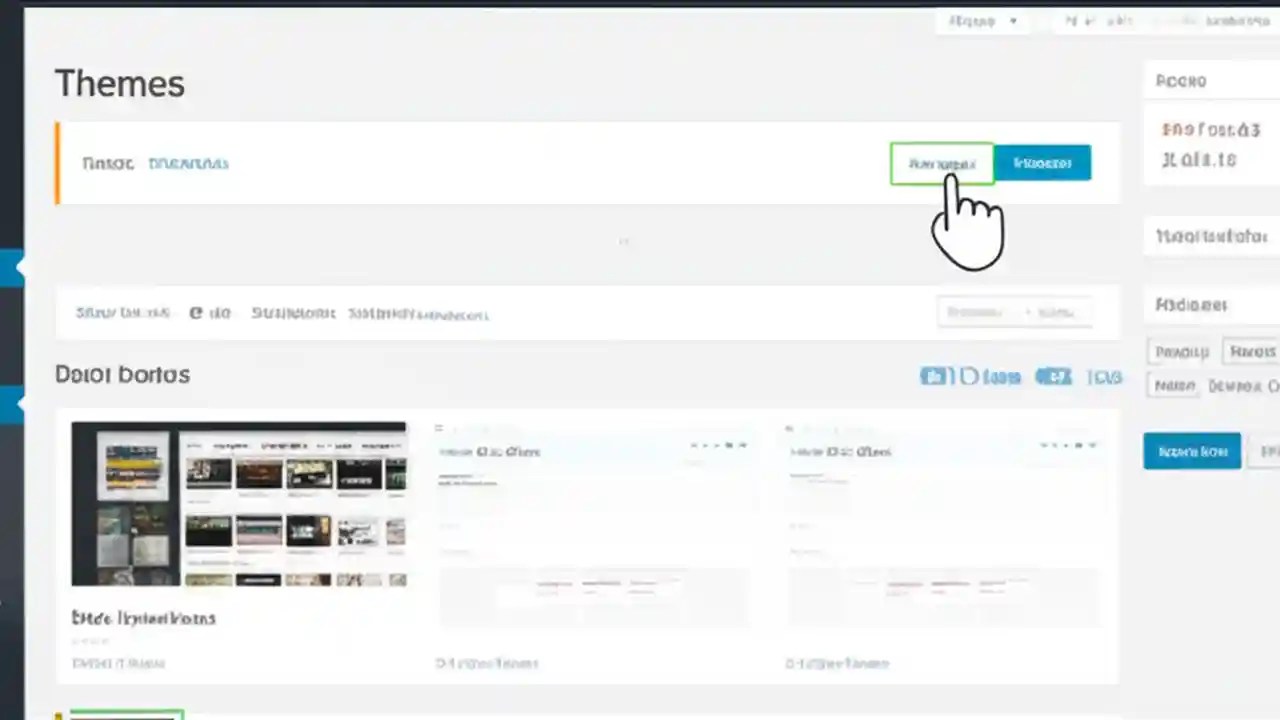
Task: Select the list view layout icon
Action: coord(968,376)
